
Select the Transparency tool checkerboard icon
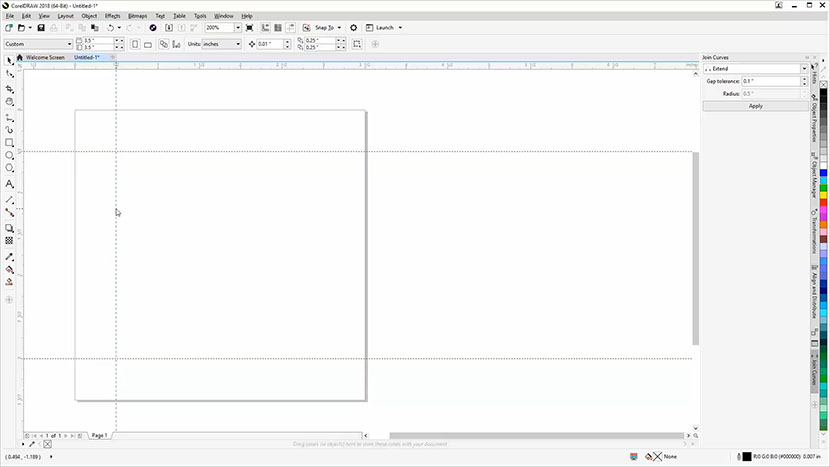pyautogui.click(x=10, y=241)
